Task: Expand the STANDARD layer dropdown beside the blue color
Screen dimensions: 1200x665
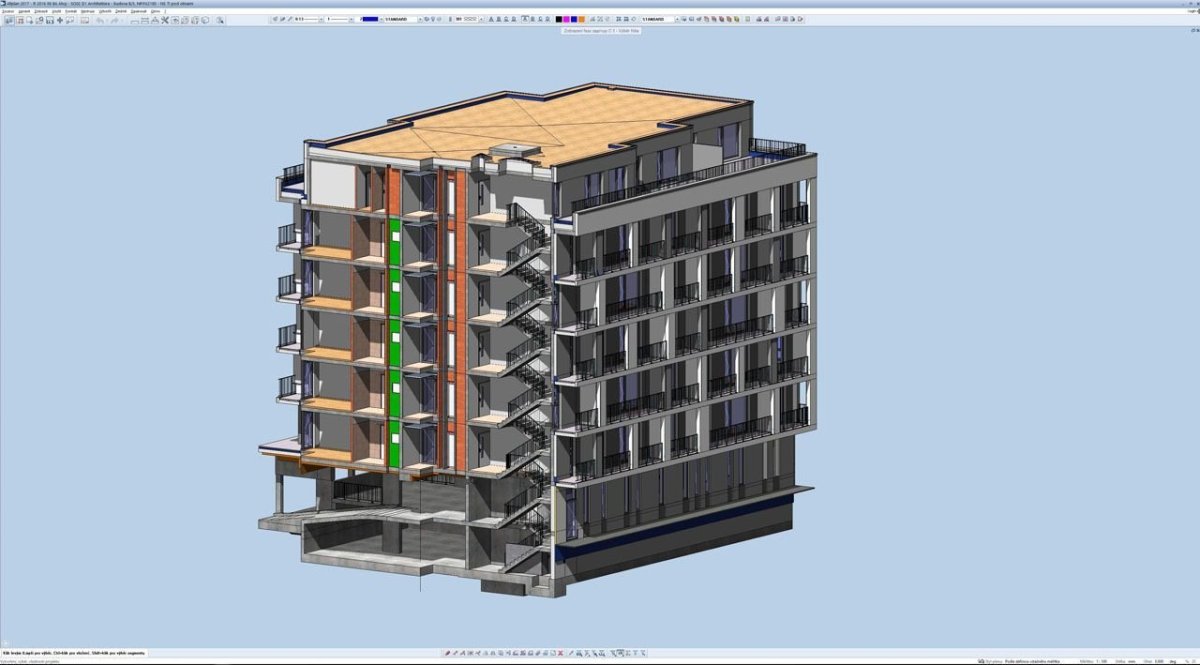Action: [405, 20]
